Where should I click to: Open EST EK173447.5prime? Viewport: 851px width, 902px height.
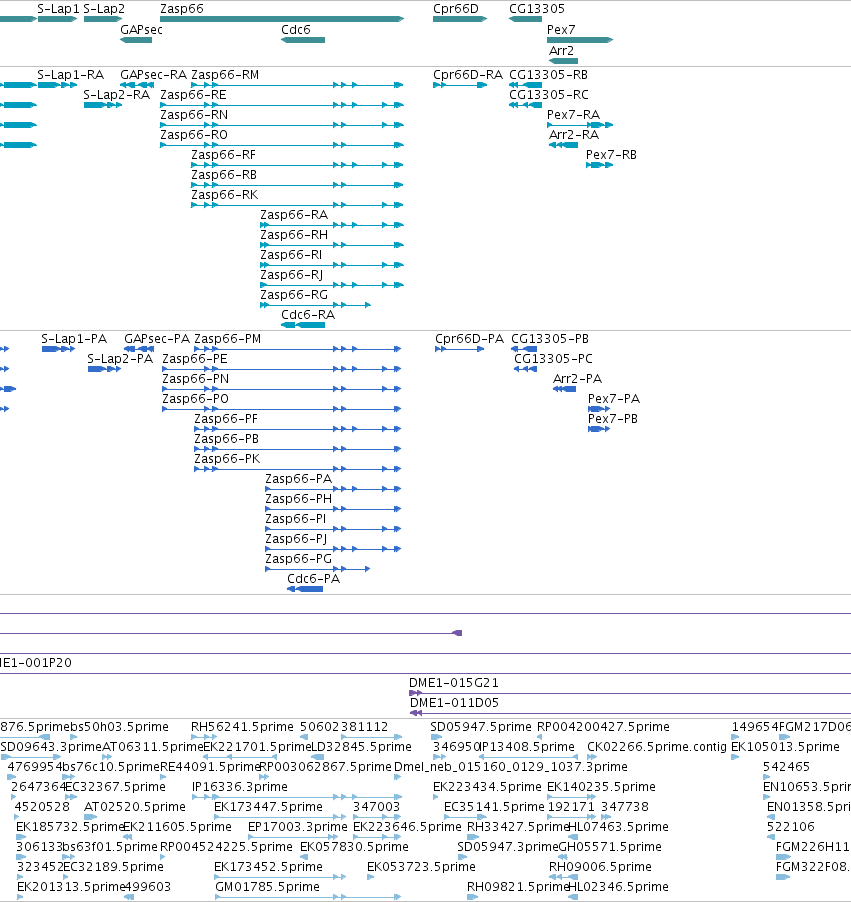[268, 807]
